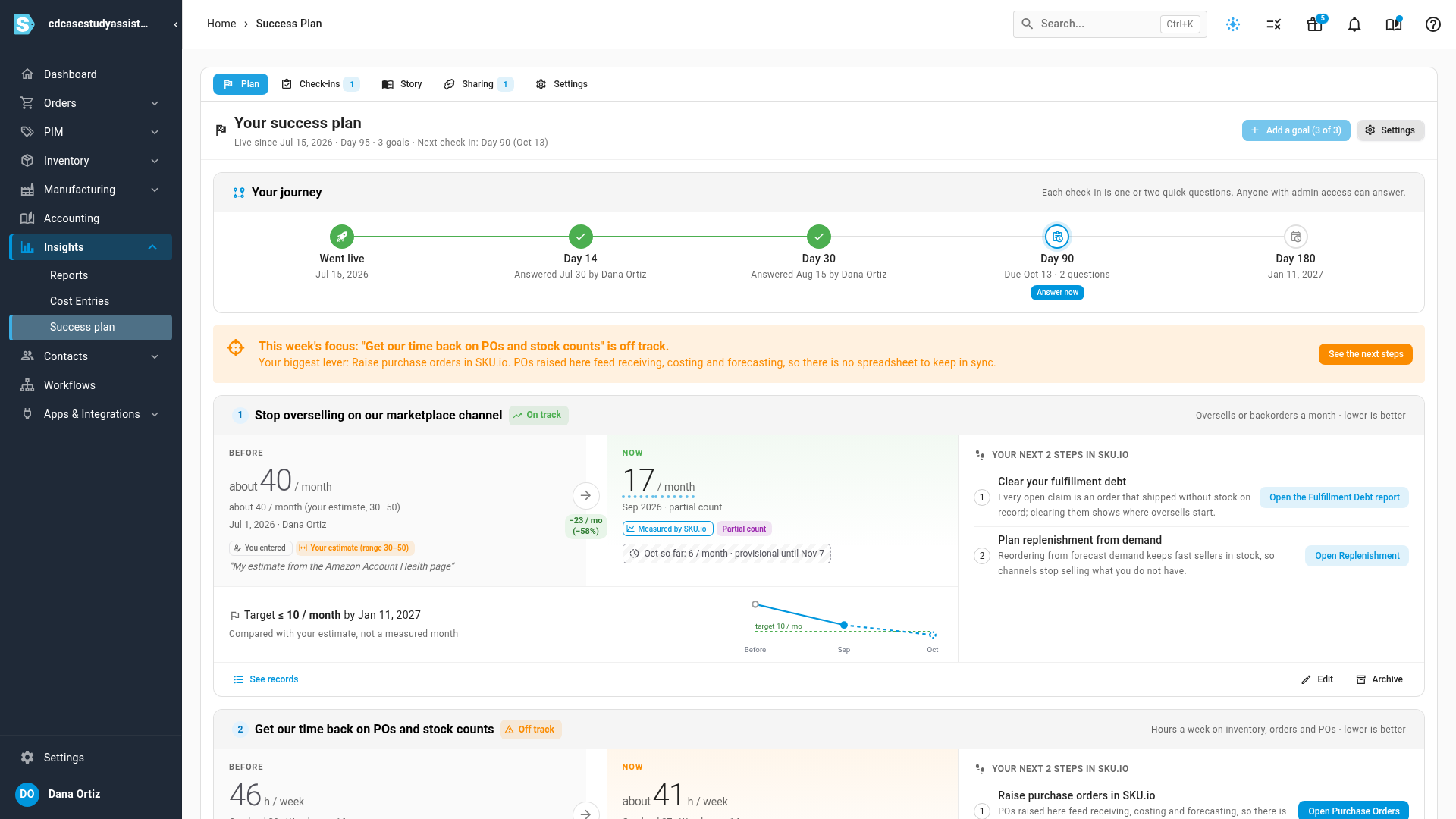Click the Sep data point on chart
Image resolution: width=1456 pixels, height=819 pixels.
[x=844, y=625]
